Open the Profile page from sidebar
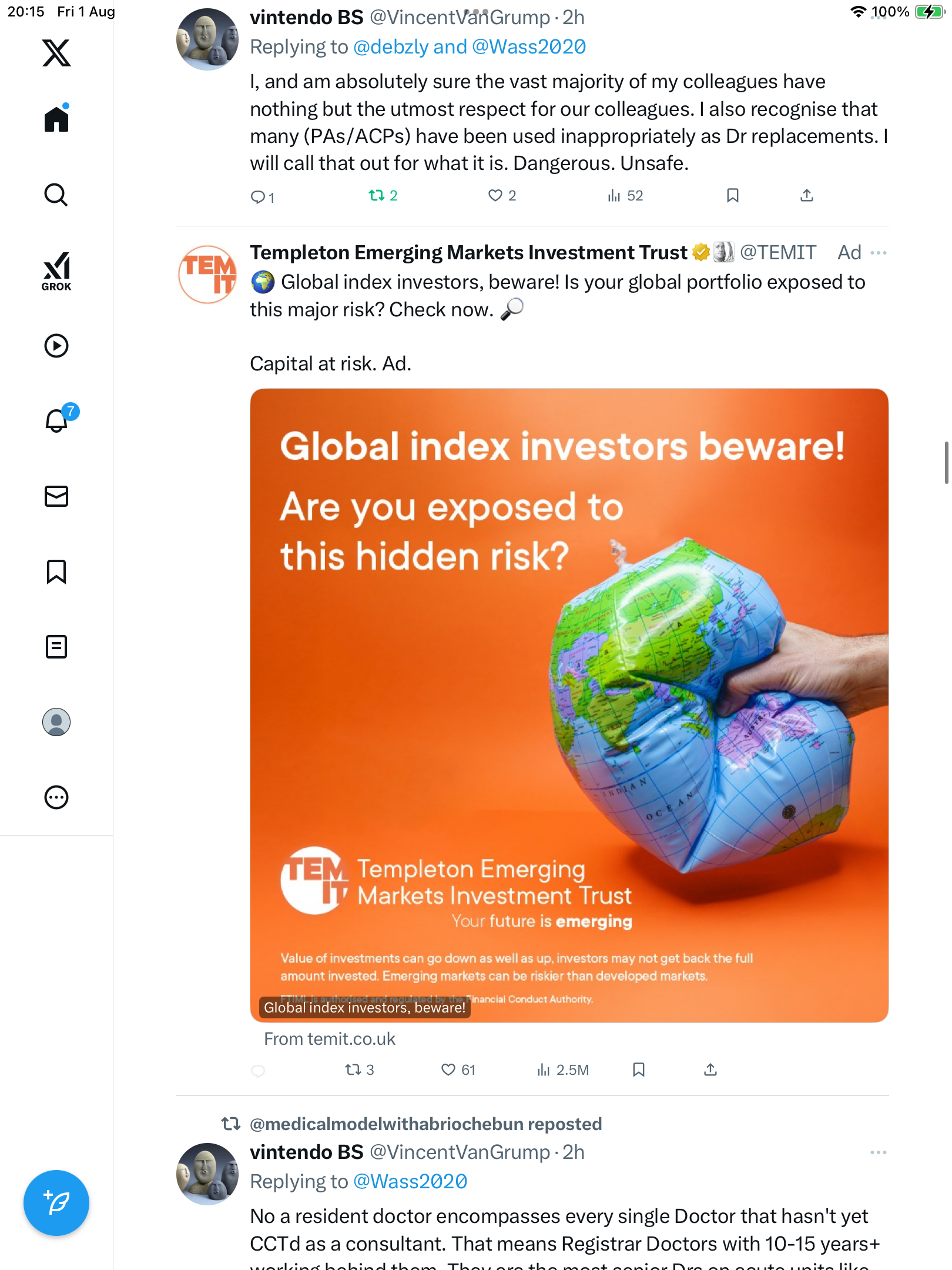This screenshot has width=952, height=1270. tap(56, 722)
